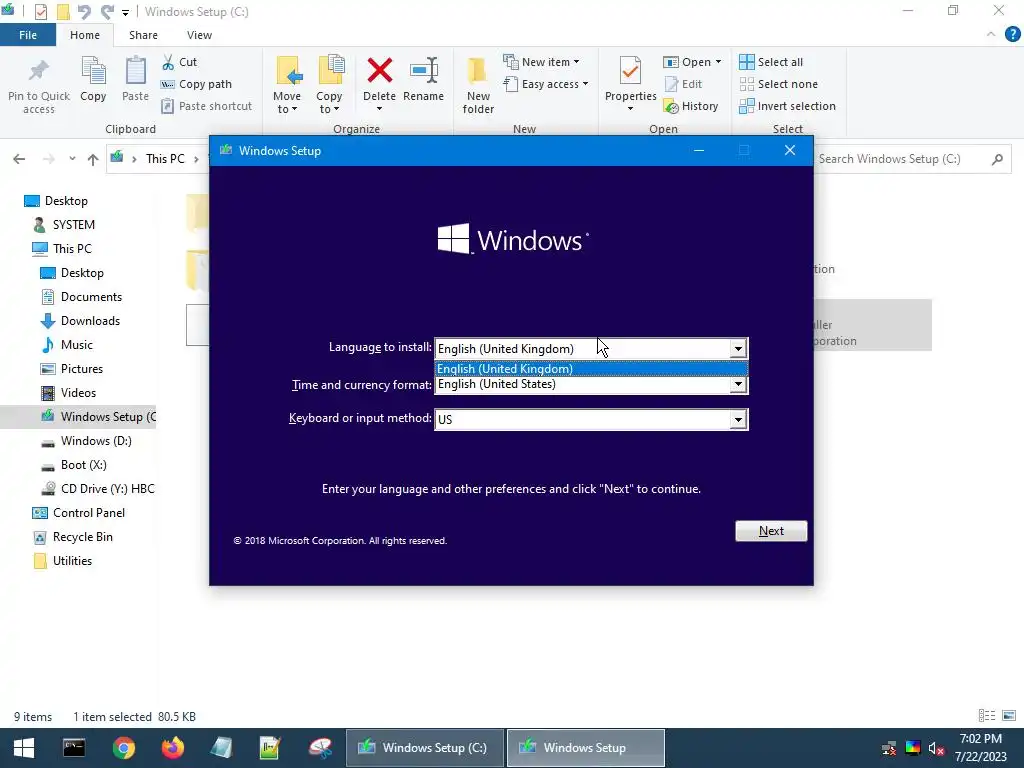1024x768 pixels.
Task: Open the ribbon help question mark
Action: tap(1012, 35)
